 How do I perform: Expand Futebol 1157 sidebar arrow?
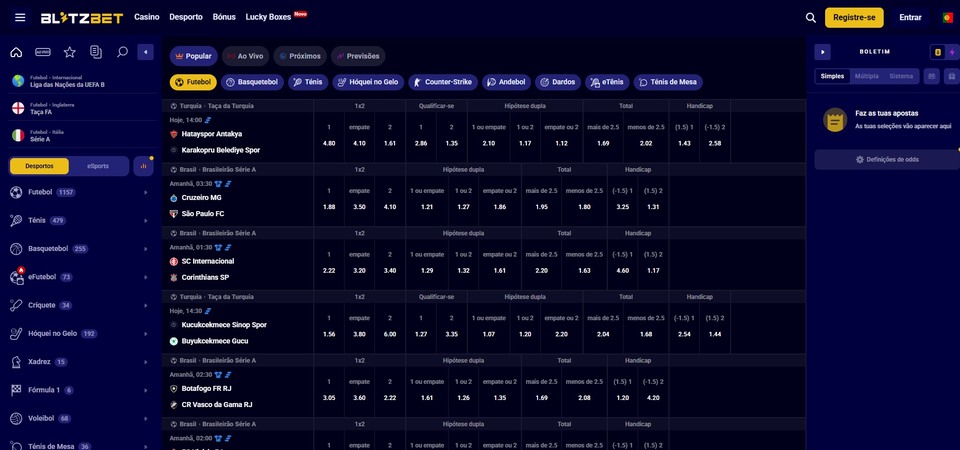tap(146, 192)
